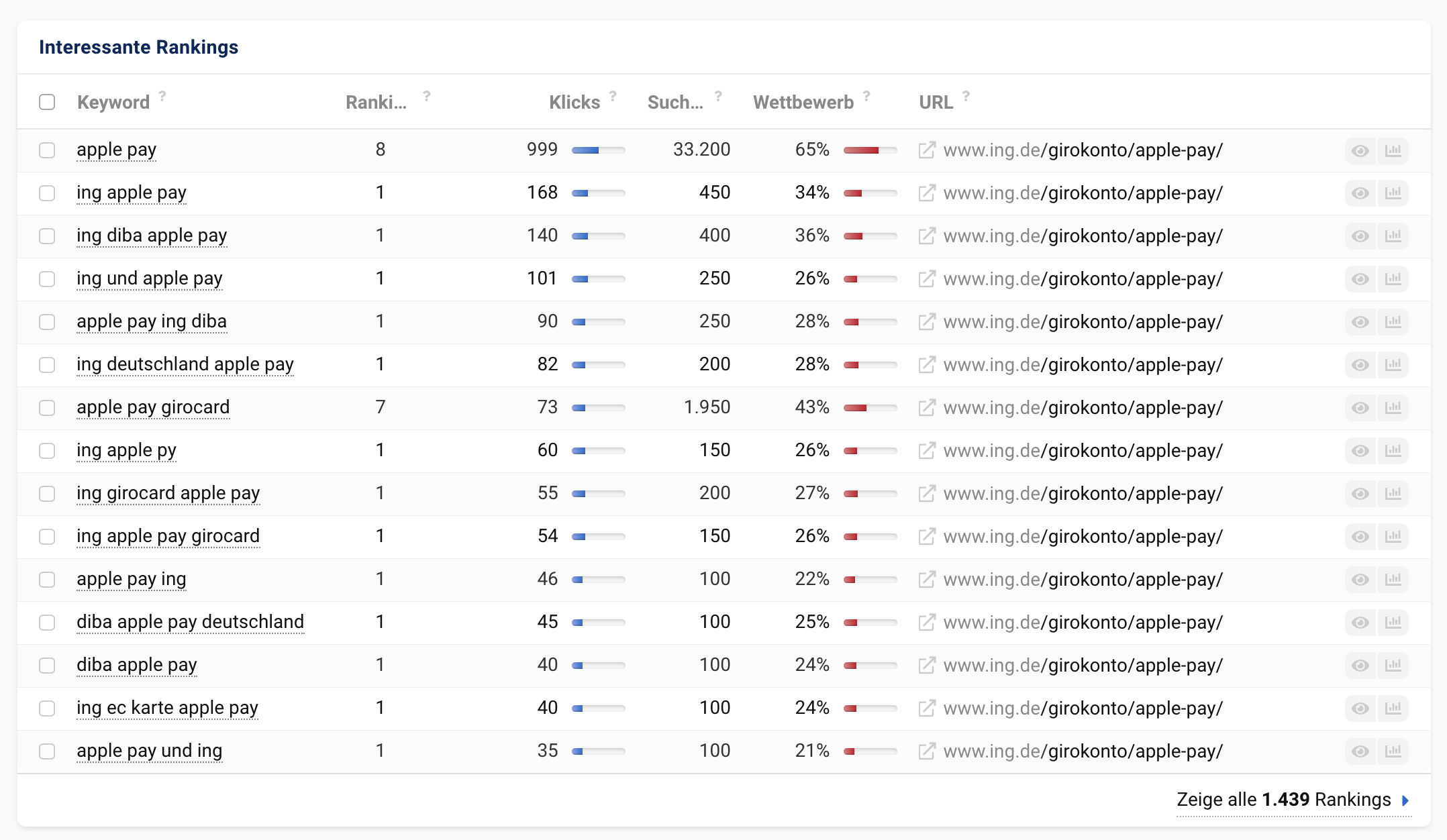Click help question mark next to URL header
The height and width of the screenshot is (840, 1447).
pyautogui.click(x=966, y=96)
